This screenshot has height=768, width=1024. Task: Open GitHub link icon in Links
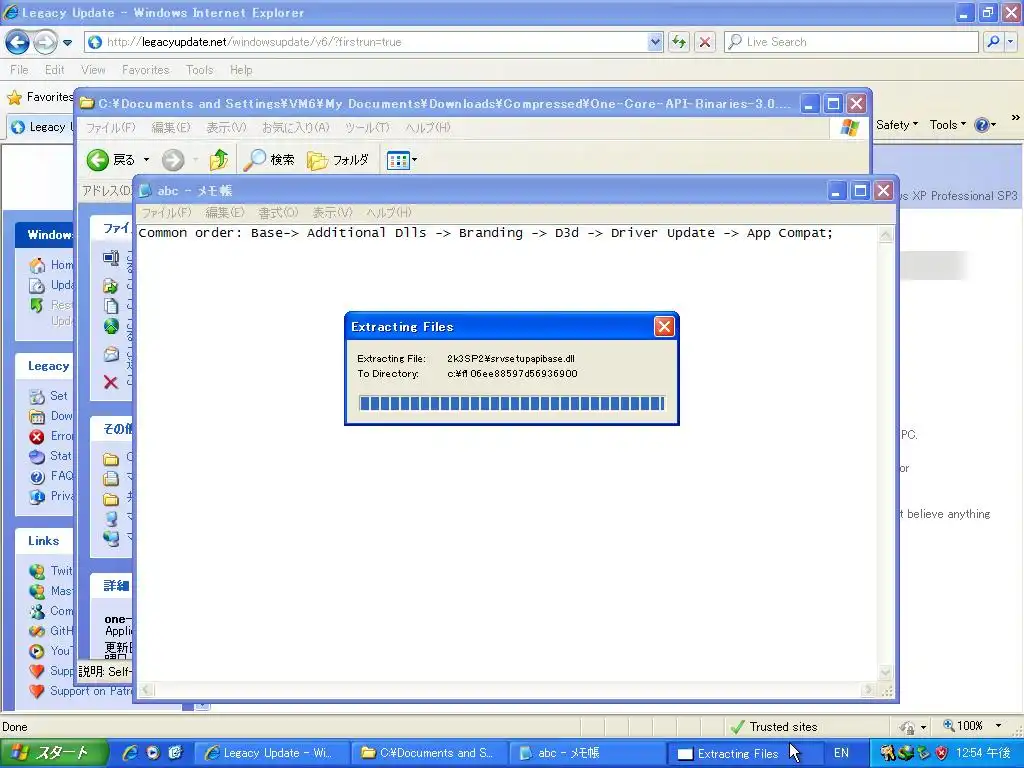(37, 632)
